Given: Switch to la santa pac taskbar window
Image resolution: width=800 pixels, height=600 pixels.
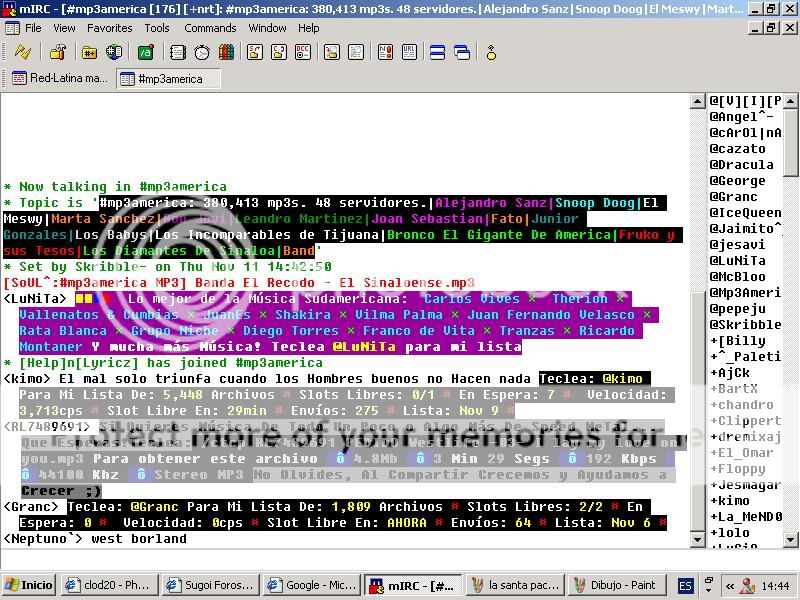Looking at the screenshot, I should click(x=515, y=585).
